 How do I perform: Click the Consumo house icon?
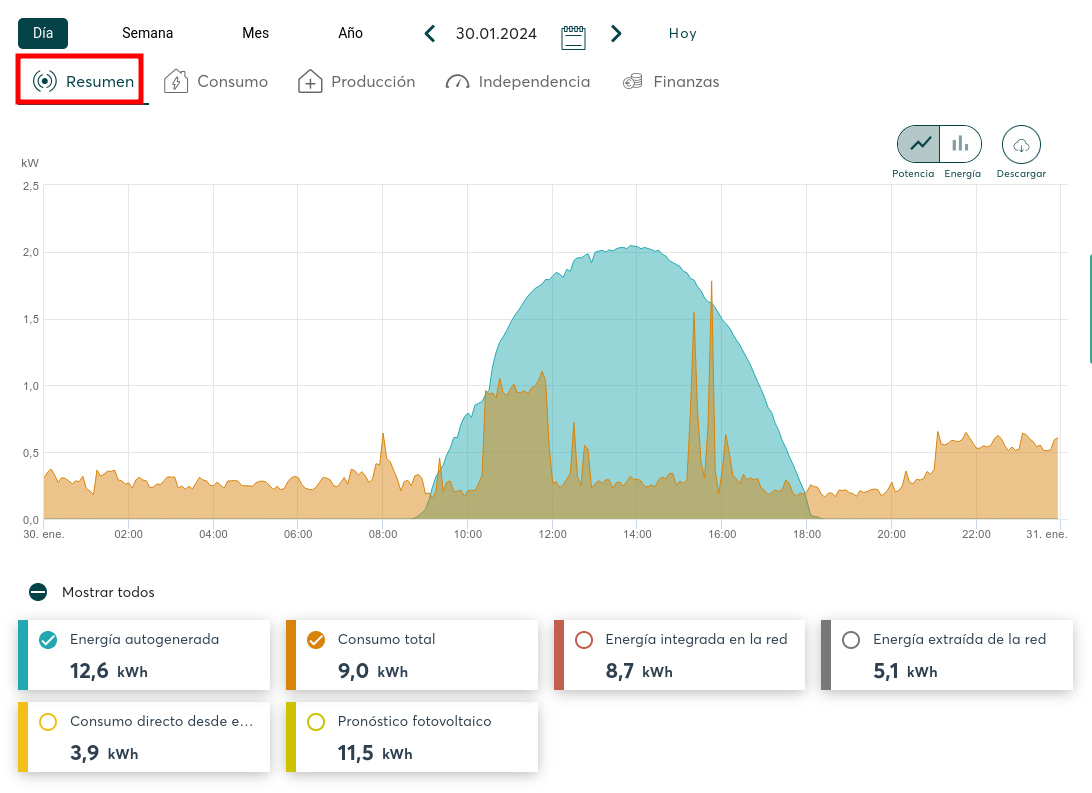[x=176, y=82]
